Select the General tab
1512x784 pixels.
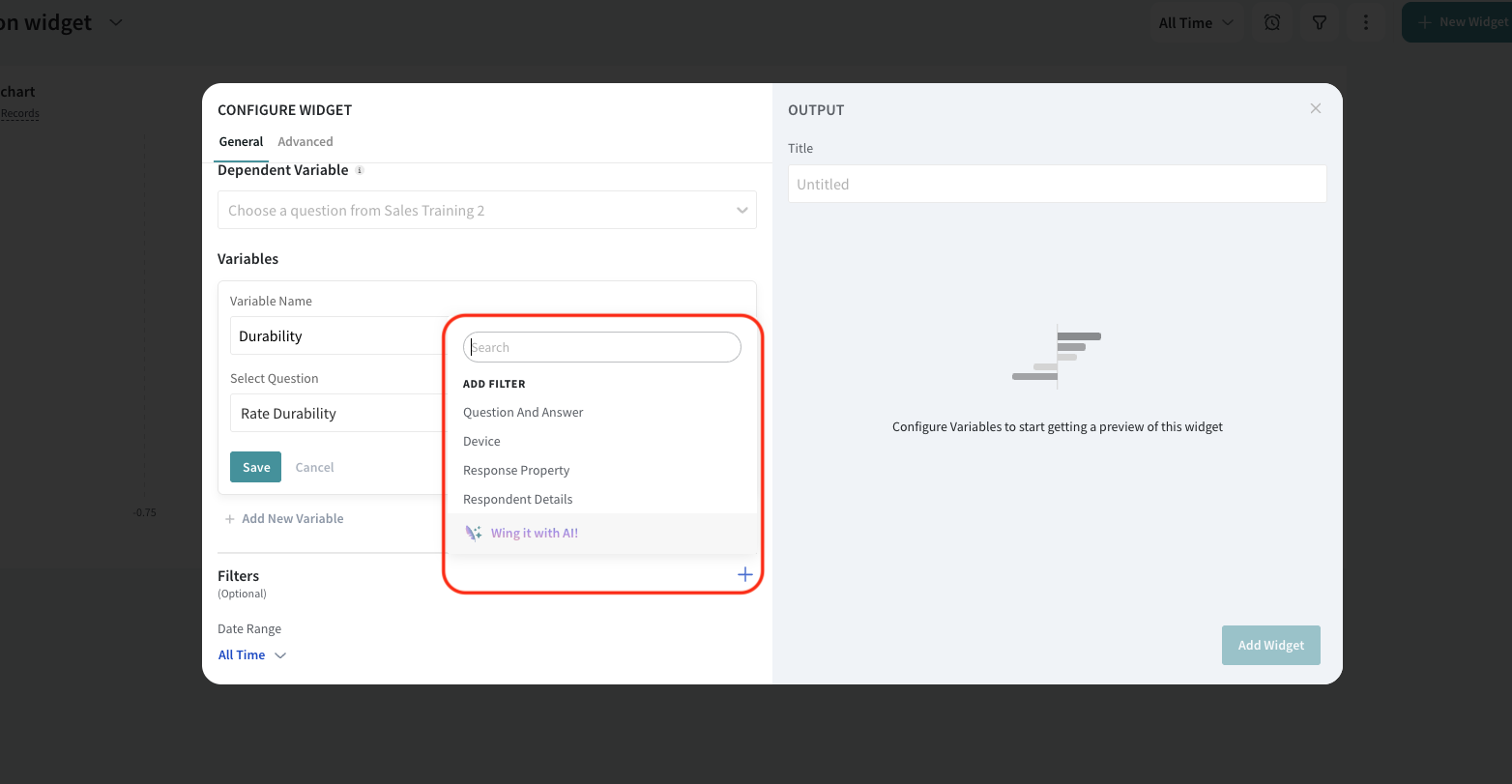241,142
